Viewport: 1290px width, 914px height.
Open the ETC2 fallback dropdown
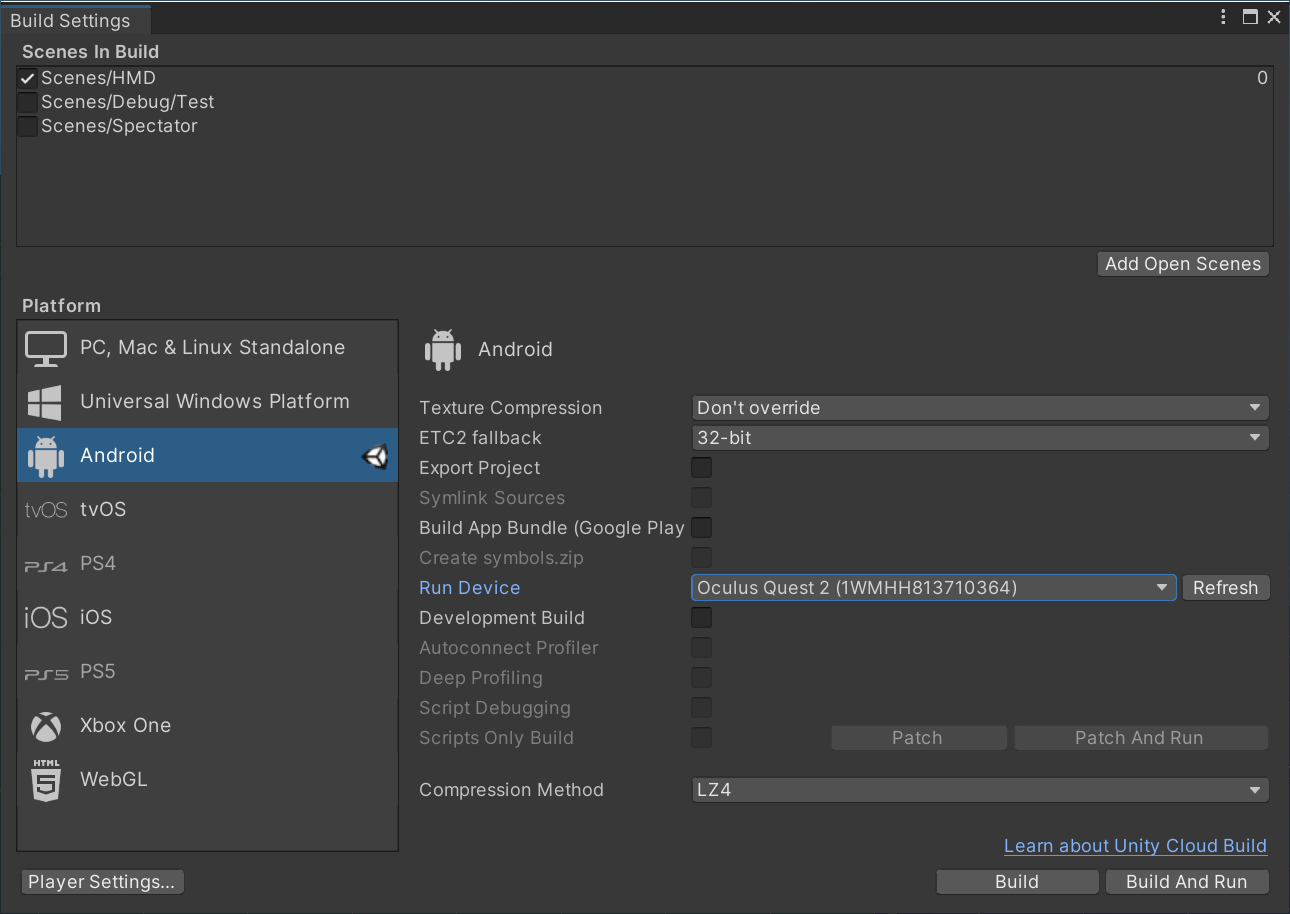[980, 438]
